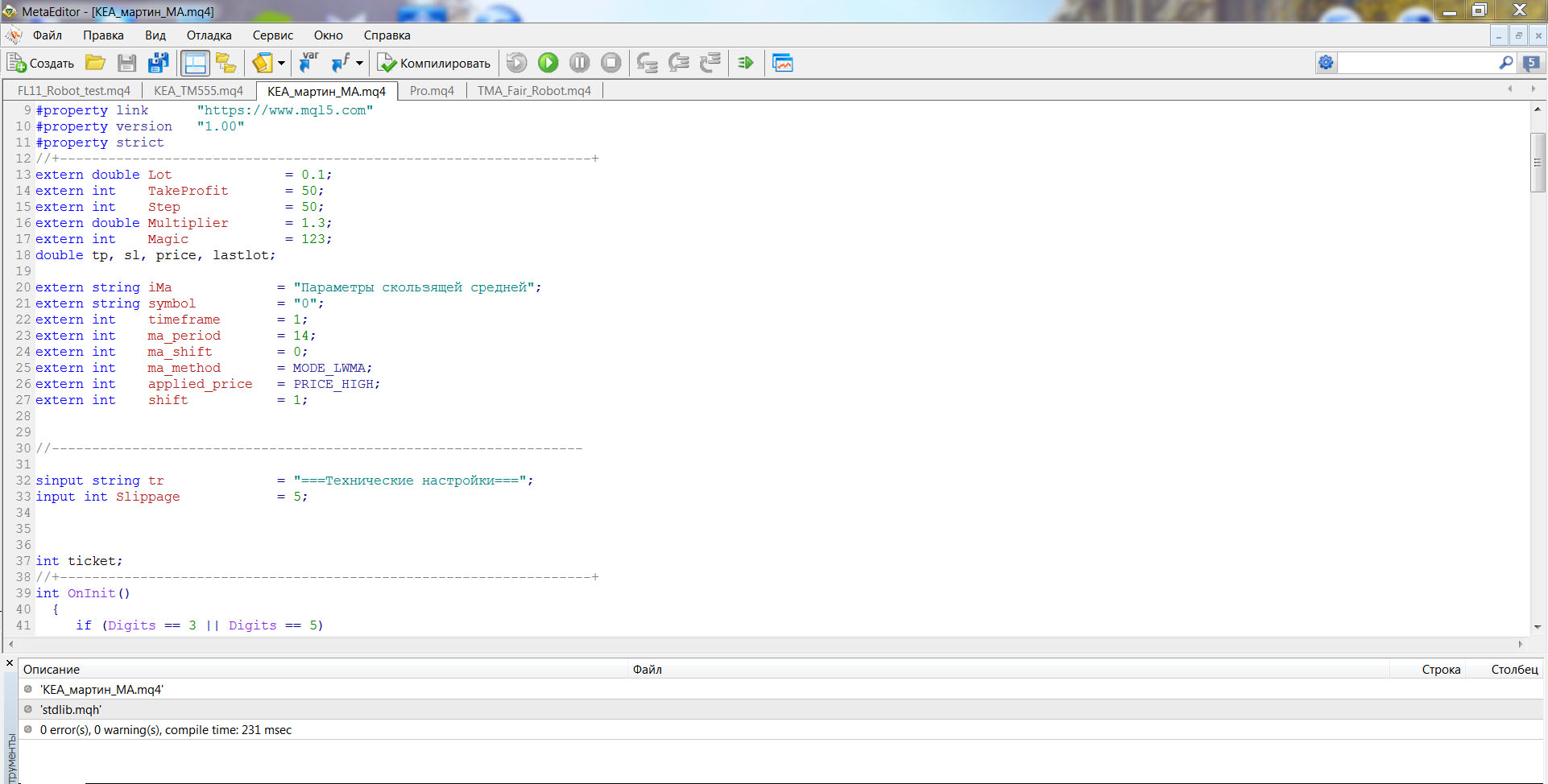Click the Компилировать compile button

point(434,63)
